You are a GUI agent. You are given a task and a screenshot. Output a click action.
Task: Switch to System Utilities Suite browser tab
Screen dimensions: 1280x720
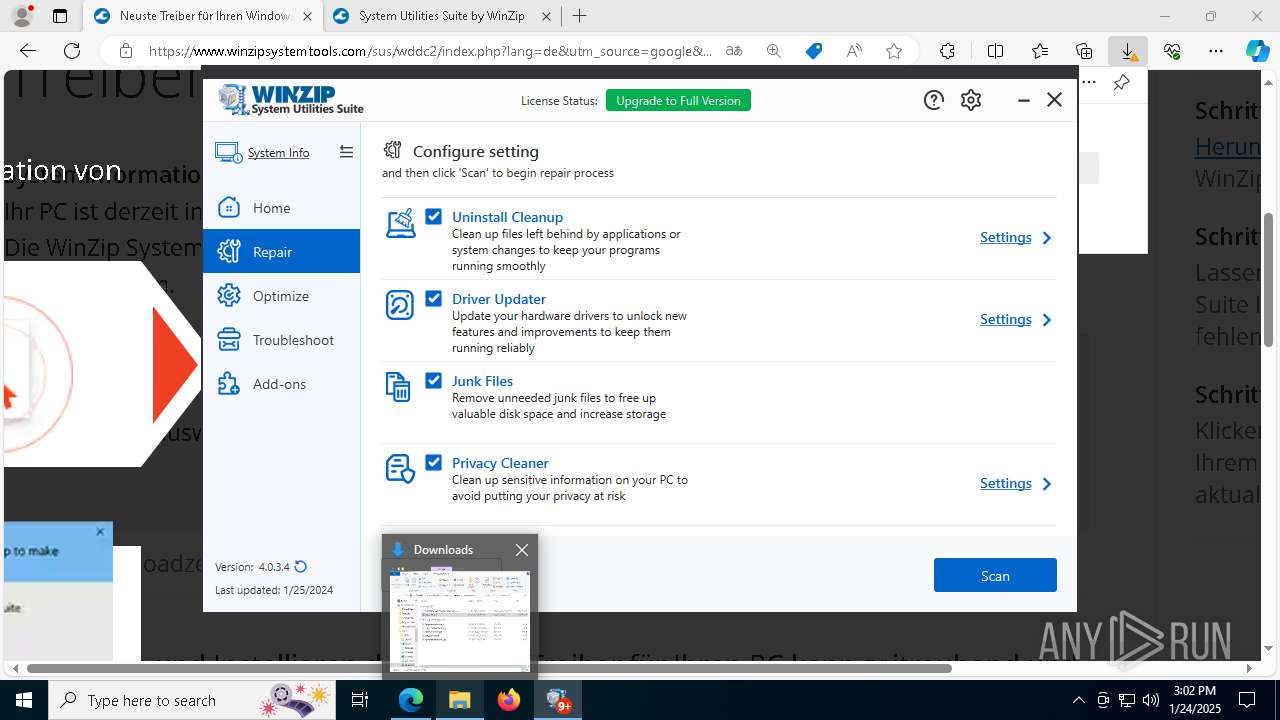443,16
